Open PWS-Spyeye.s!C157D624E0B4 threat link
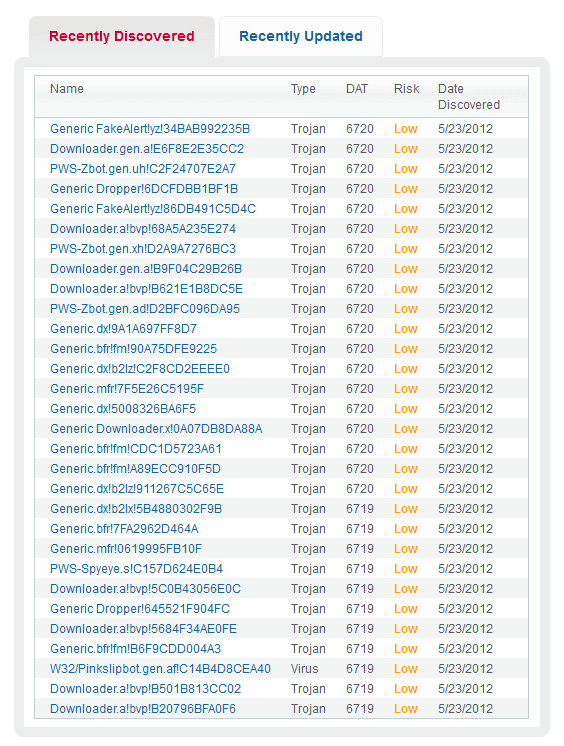This screenshot has width=564, height=746. coord(137,569)
